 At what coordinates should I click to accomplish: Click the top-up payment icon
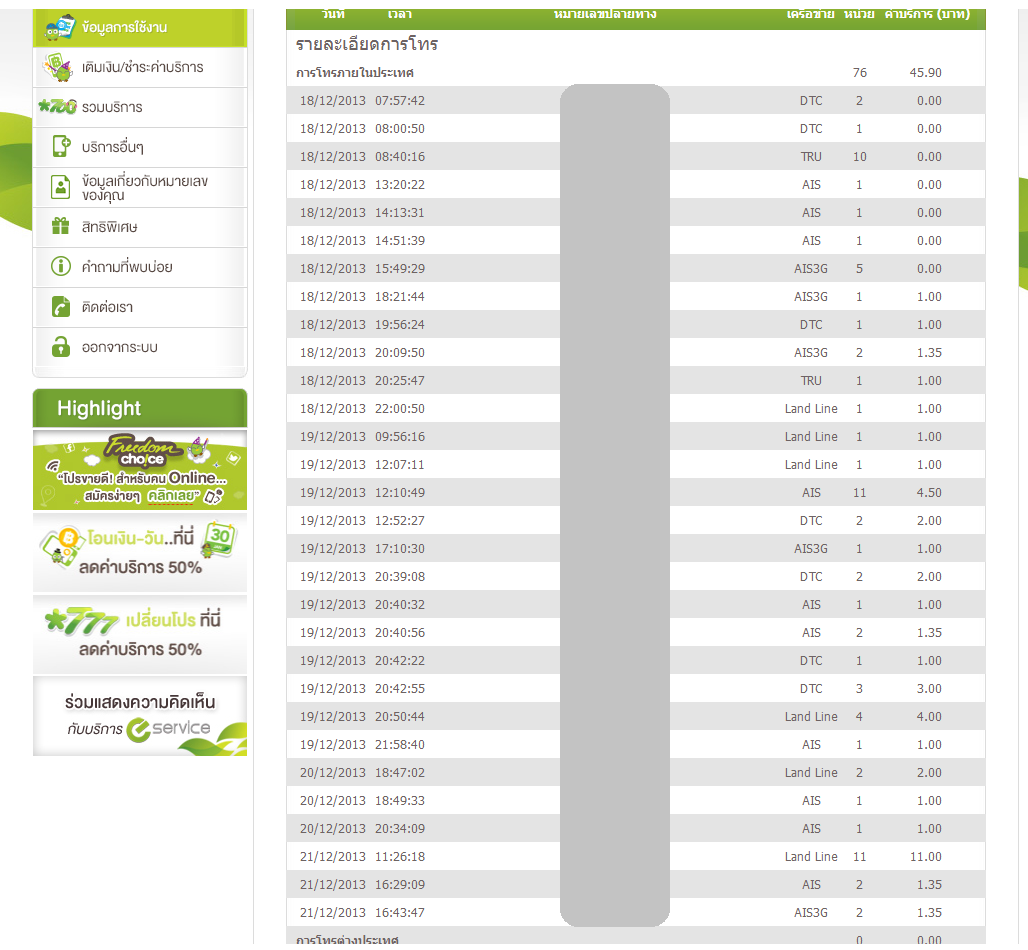(x=58, y=68)
